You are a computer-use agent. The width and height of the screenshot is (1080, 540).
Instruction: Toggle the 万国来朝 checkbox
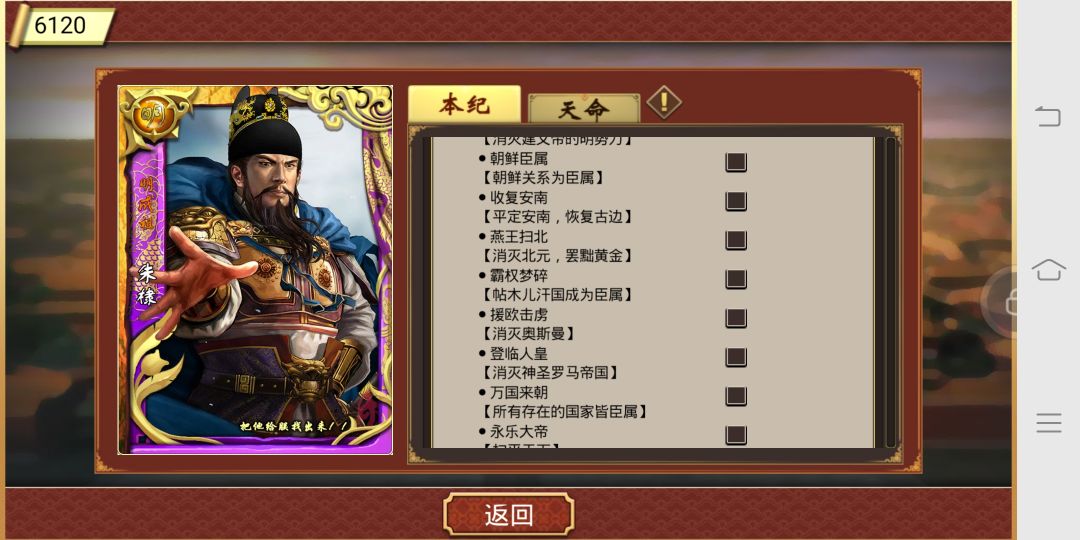point(736,396)
